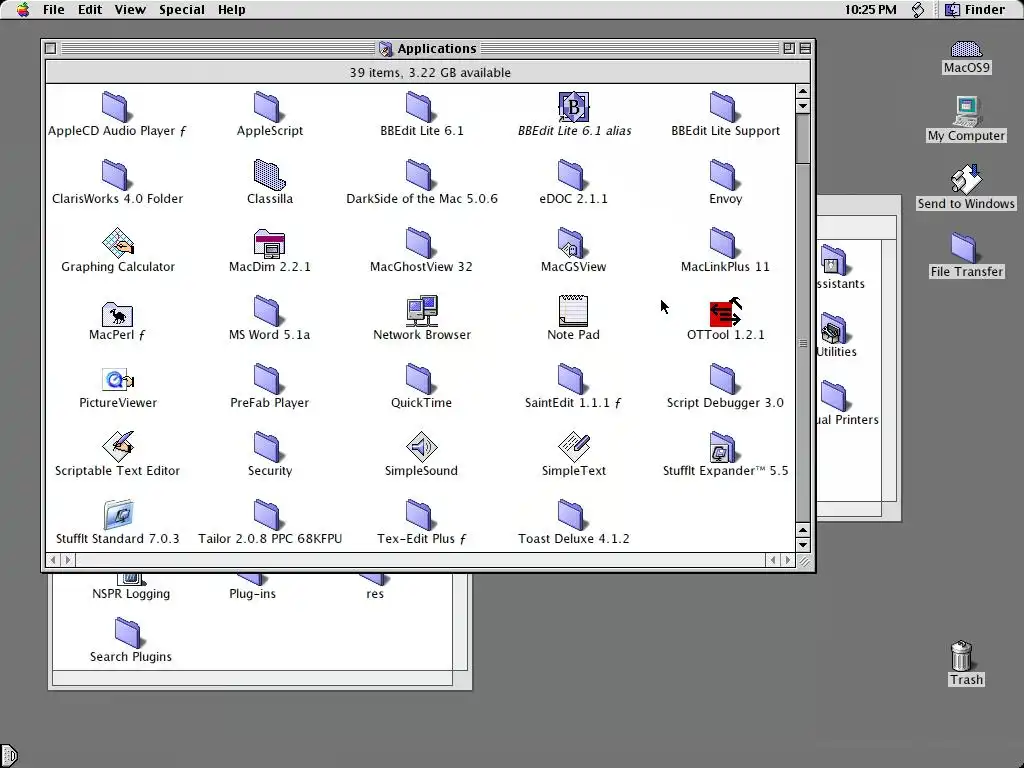This screenshot has width=1024, height=768.
Task: Select the Scriptable Text Editor icon
Action: [x=118, y=447]
